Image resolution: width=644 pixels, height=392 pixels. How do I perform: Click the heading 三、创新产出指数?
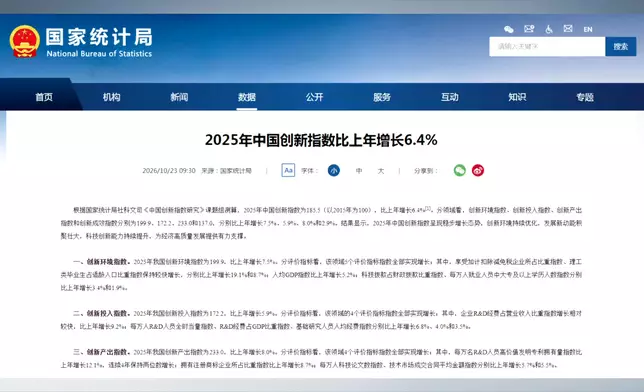tap(101, 352)
